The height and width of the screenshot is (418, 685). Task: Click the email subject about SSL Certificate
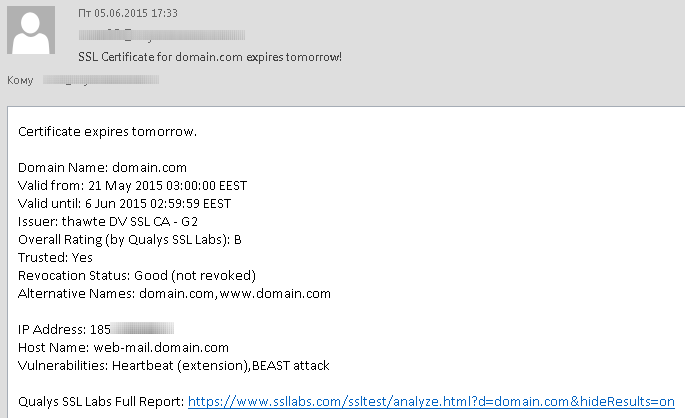[209, 57]
